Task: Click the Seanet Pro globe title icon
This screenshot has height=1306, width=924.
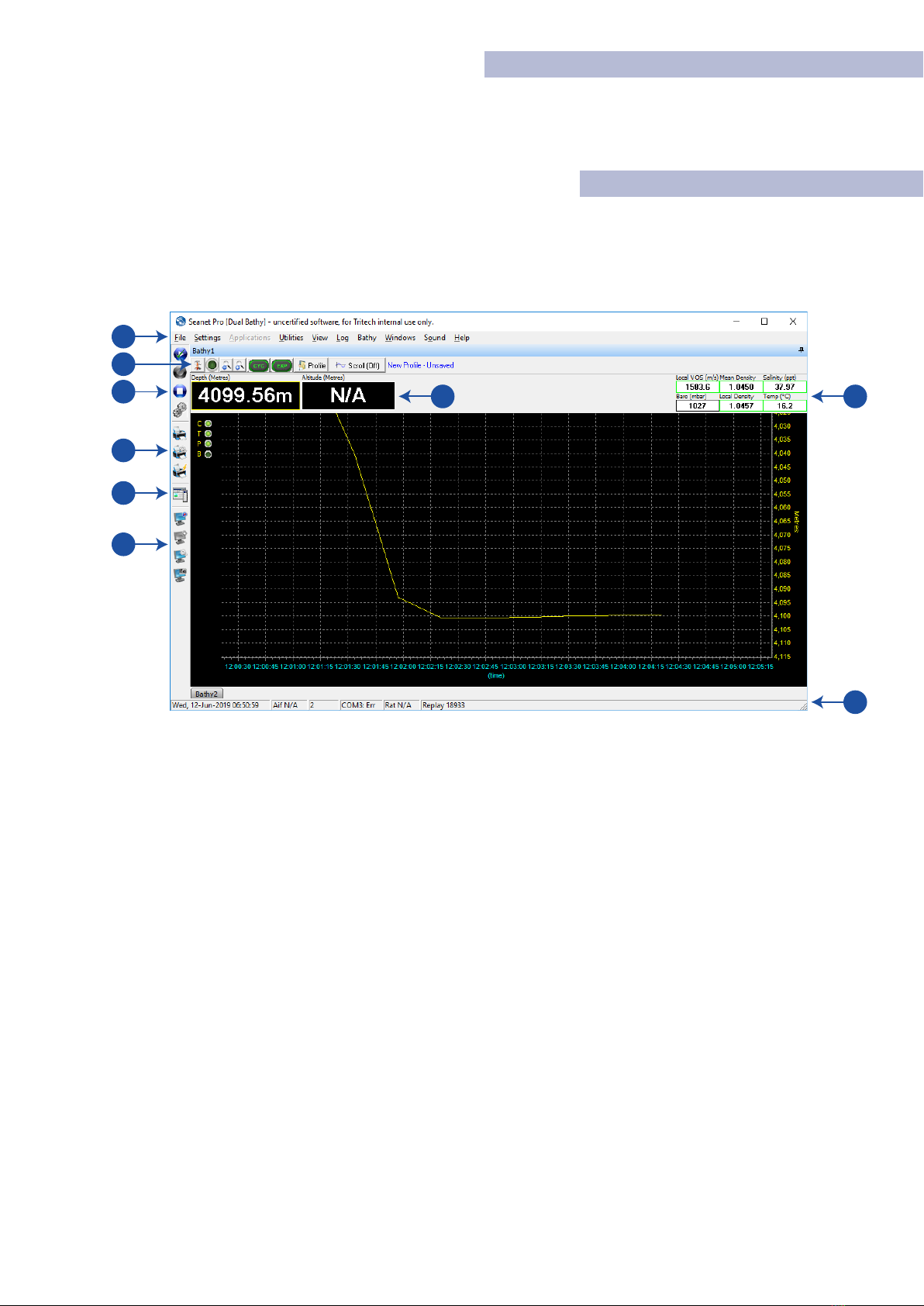Action: click(x=181, y=322)
